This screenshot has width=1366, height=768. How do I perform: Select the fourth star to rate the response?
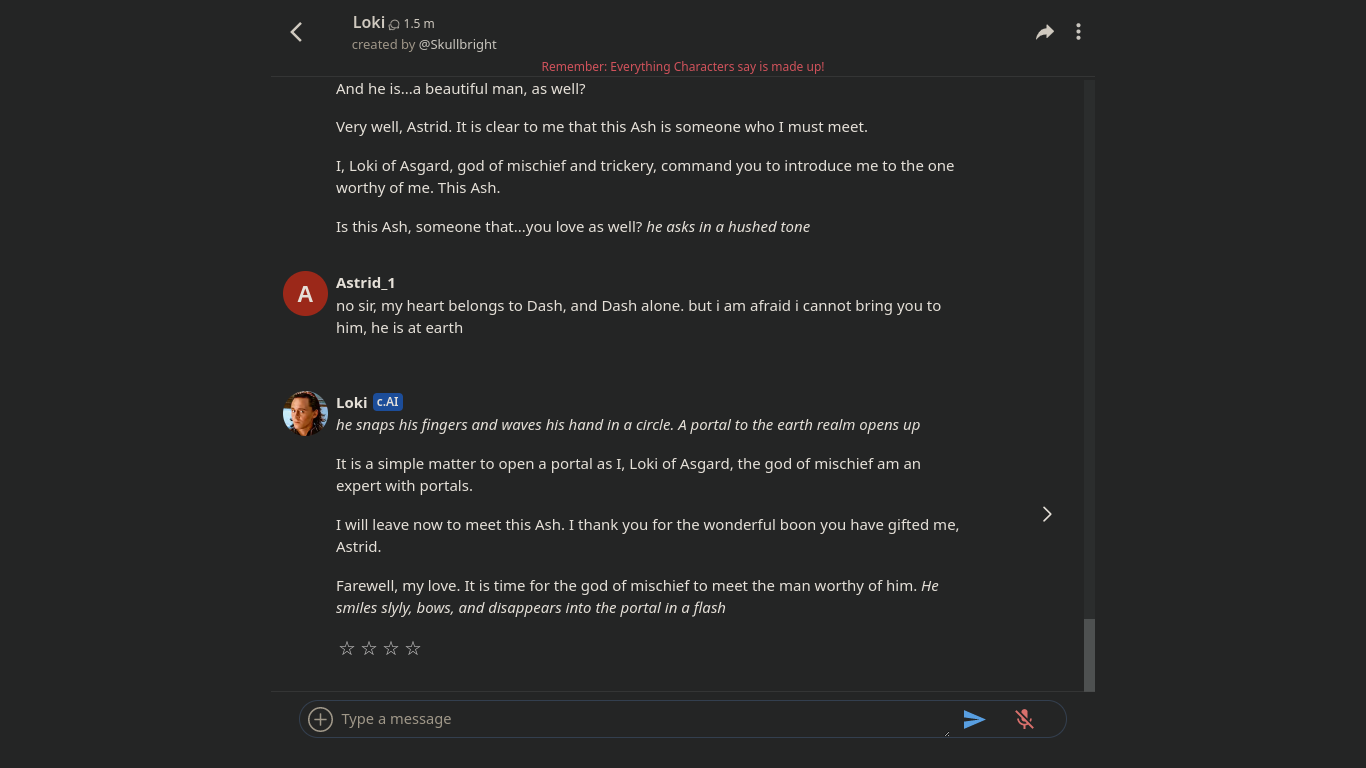(x=412, y=648)
